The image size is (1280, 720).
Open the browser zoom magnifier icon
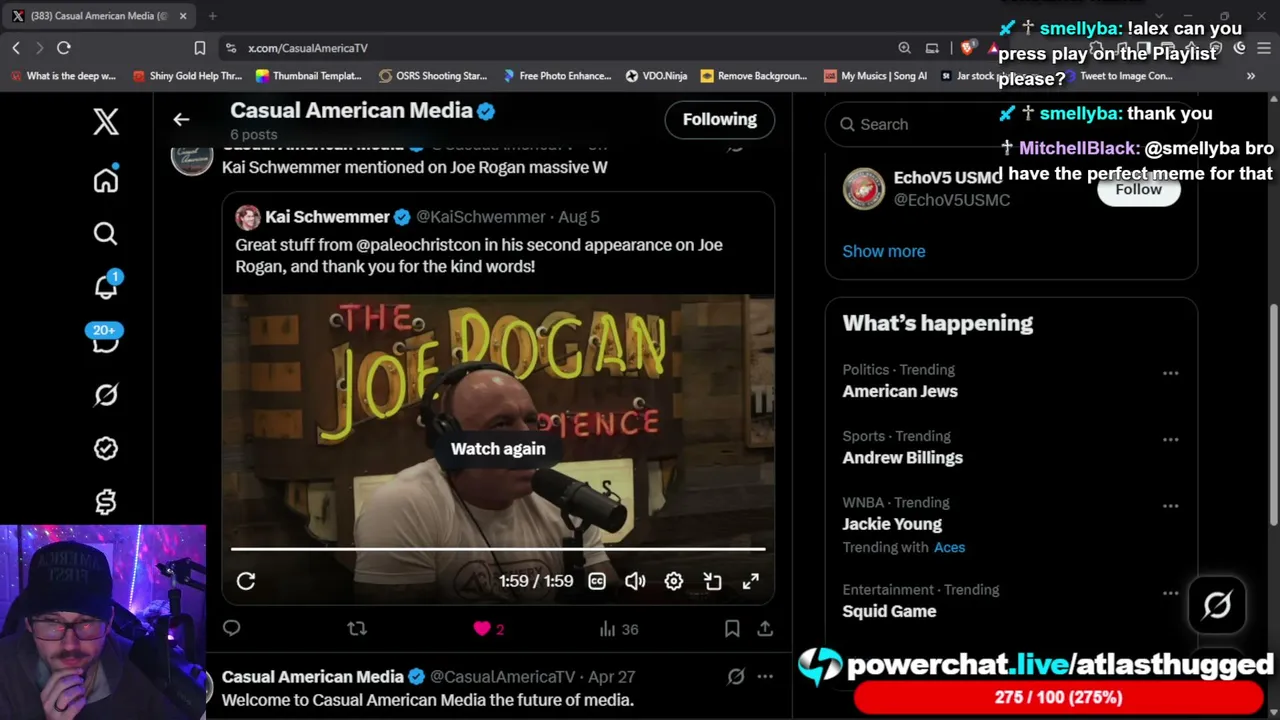pyautogui.click(x=904, y=48)
